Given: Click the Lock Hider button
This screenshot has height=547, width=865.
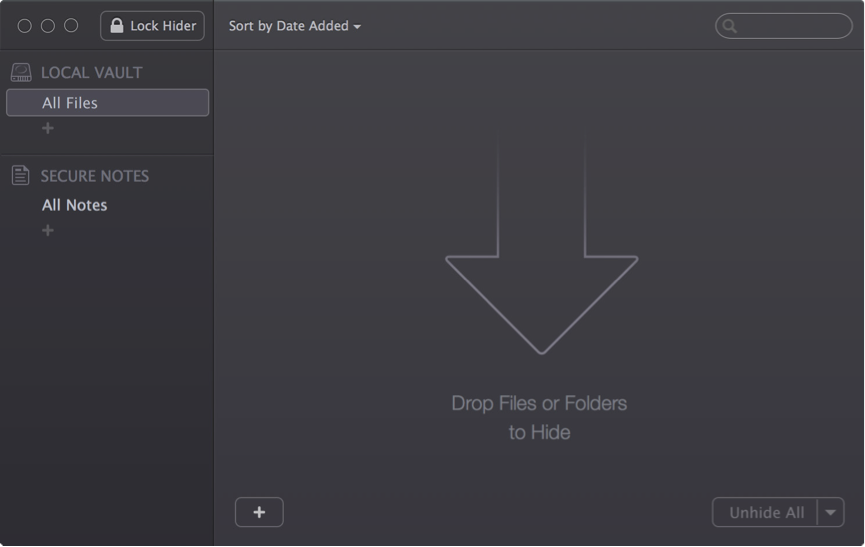Looking at the screenshot, I should (x=152, y=26).
